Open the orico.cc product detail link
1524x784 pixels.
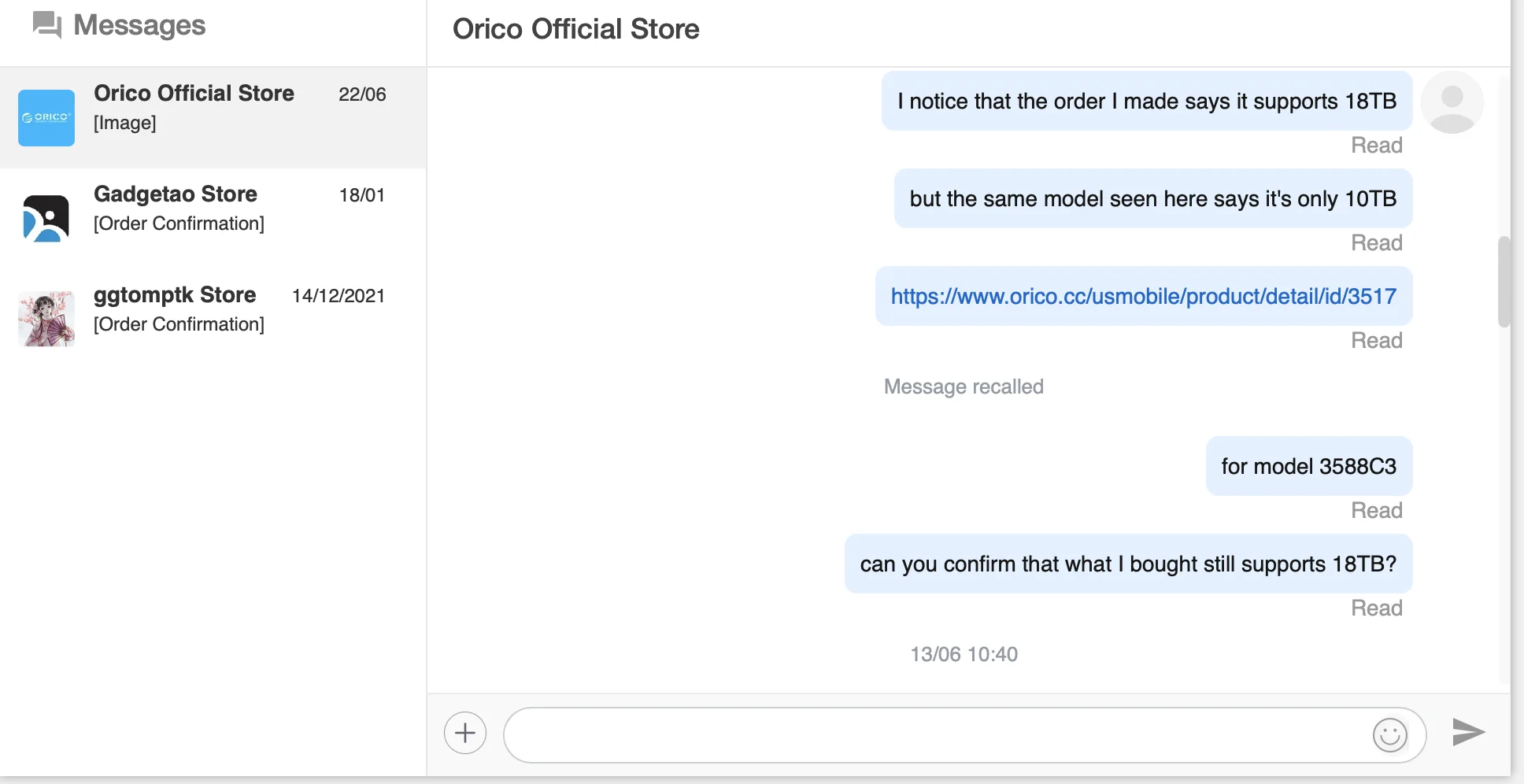(x=1143, y=297)
